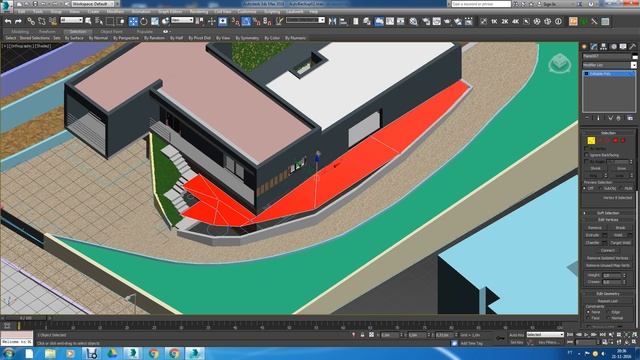
Task: Switch to the Populate ribbon tab
Action: (144, 31)
